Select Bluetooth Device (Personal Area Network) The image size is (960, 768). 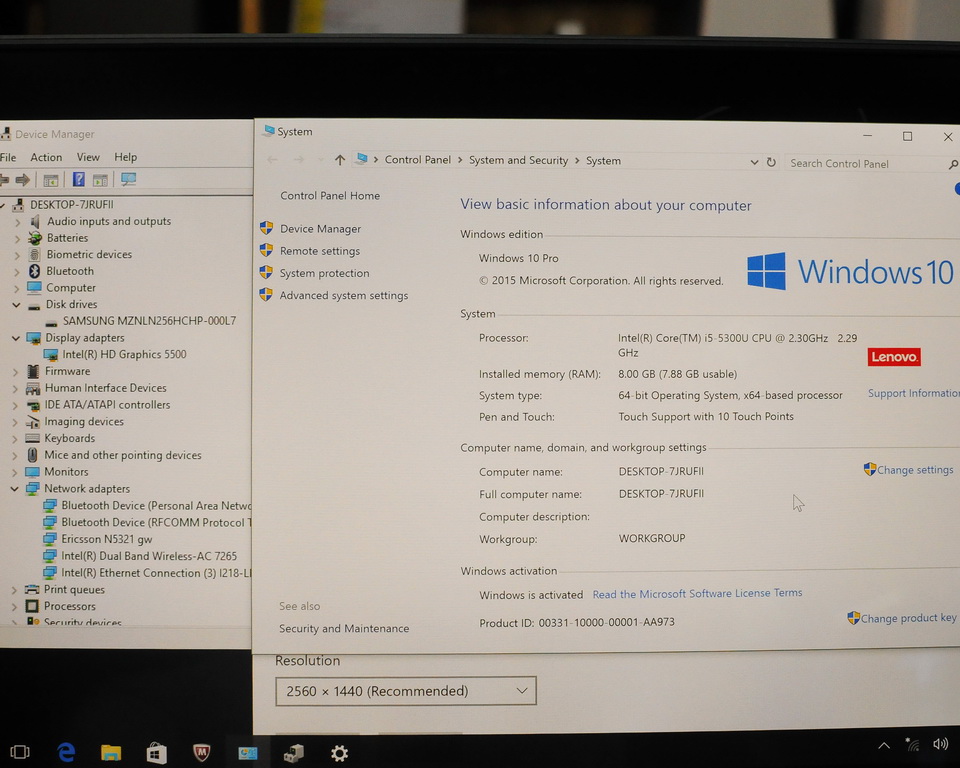(x=156, y=505)
